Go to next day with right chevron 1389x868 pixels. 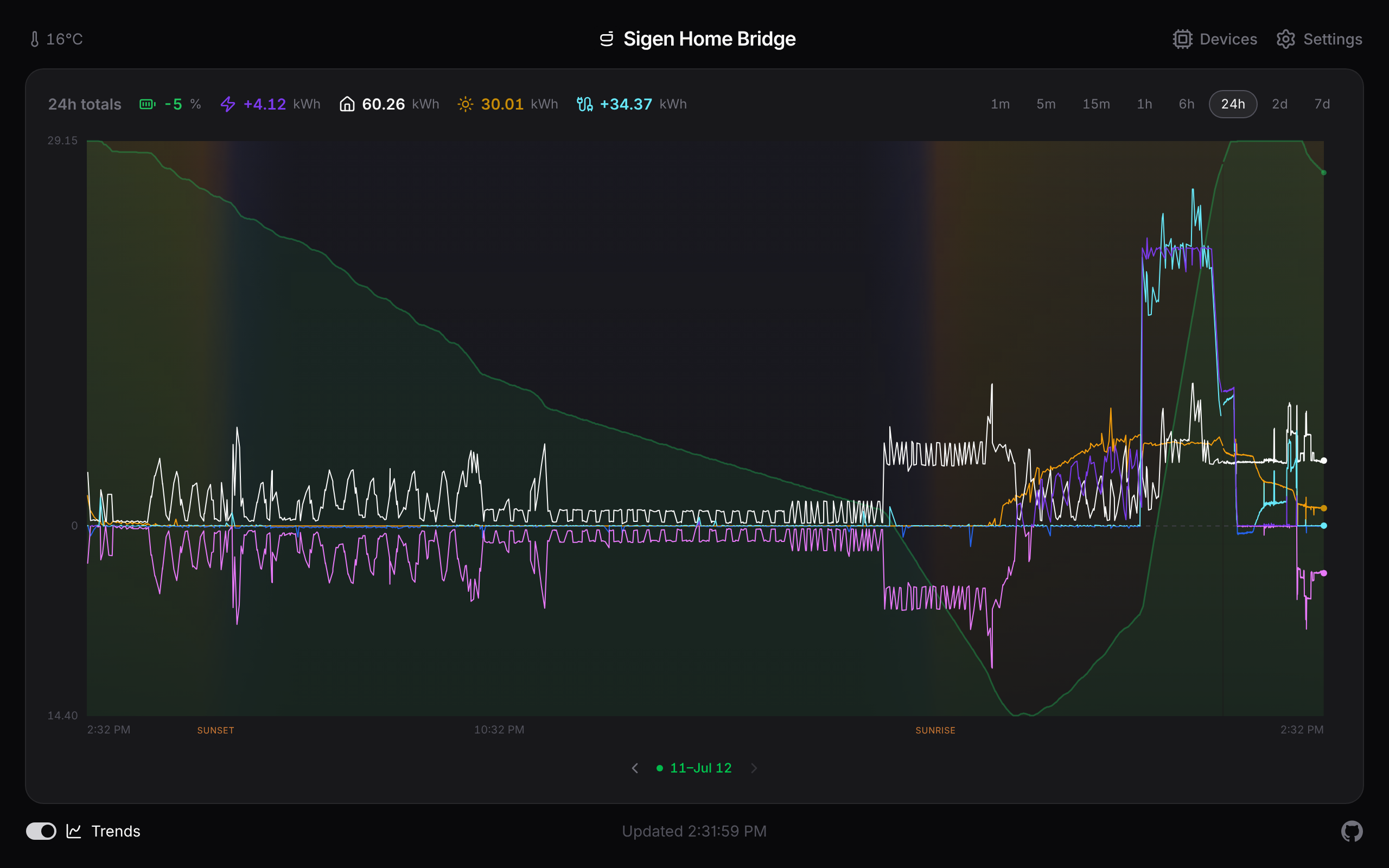point(754,768)
